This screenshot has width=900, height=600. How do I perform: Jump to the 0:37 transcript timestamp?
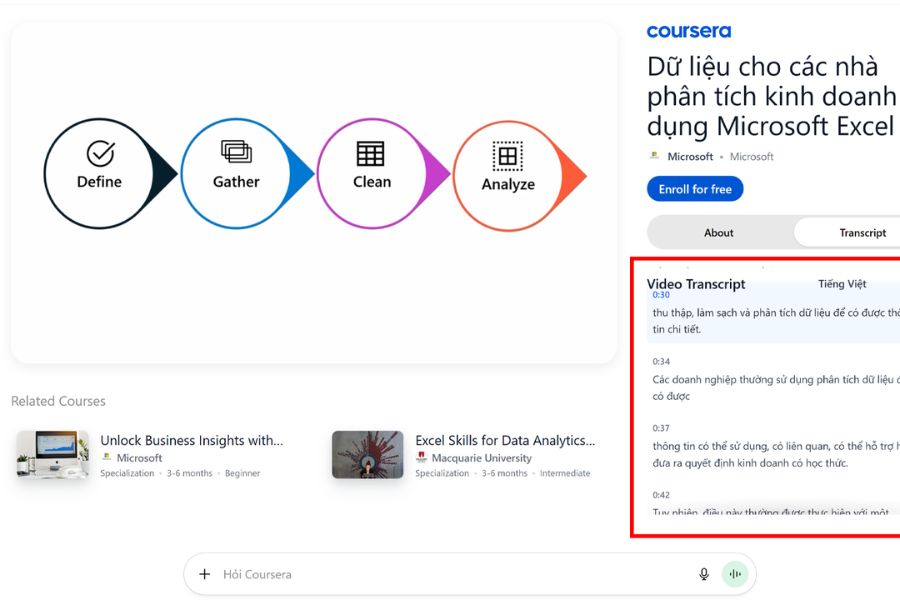click(661, 428)
